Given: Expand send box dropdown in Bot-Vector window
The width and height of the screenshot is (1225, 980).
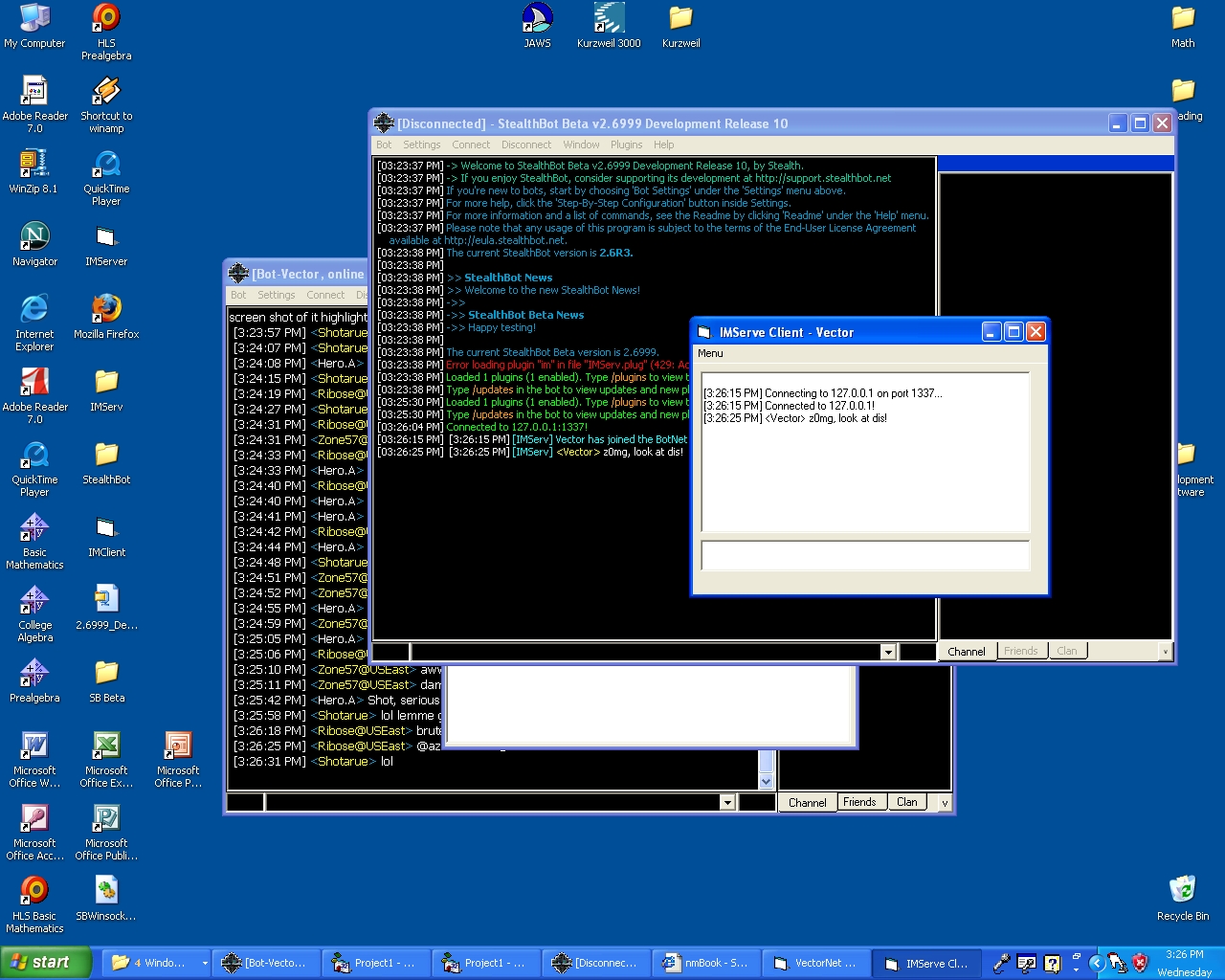Looking at the screenshot, I should [x=727, y=802].
